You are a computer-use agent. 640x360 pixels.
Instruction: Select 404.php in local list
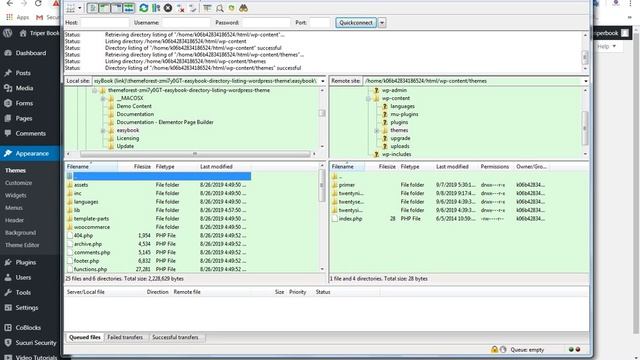[83, 236]
